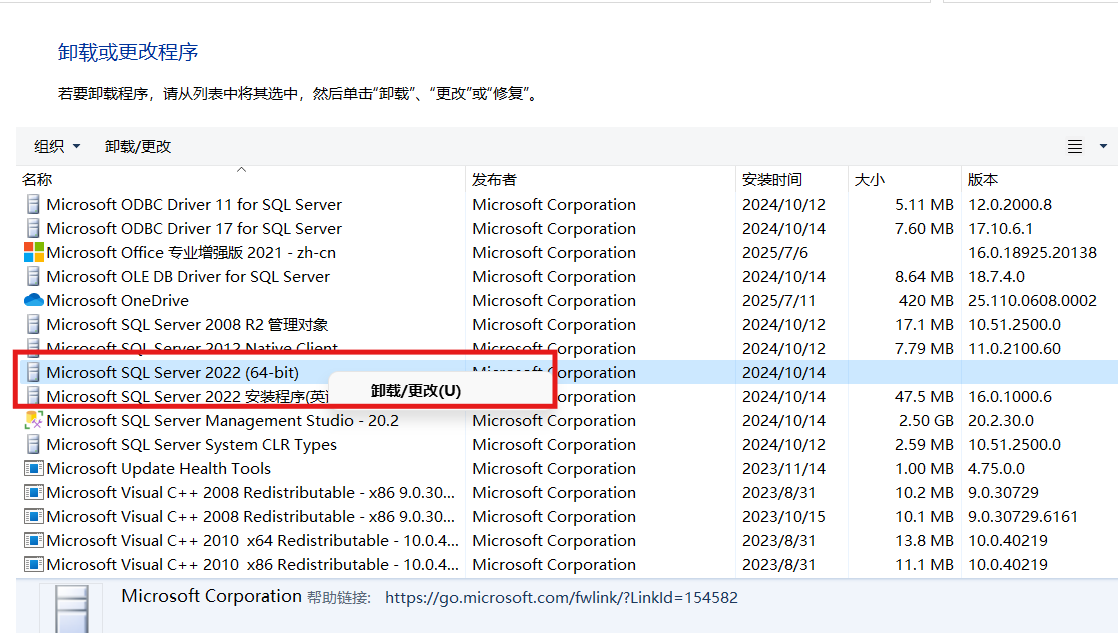This screenshot has width=1118, height=633.
Task: Select Microsoft SQL Server Management Studio - 20.2
Action: (x=222, y=421)
